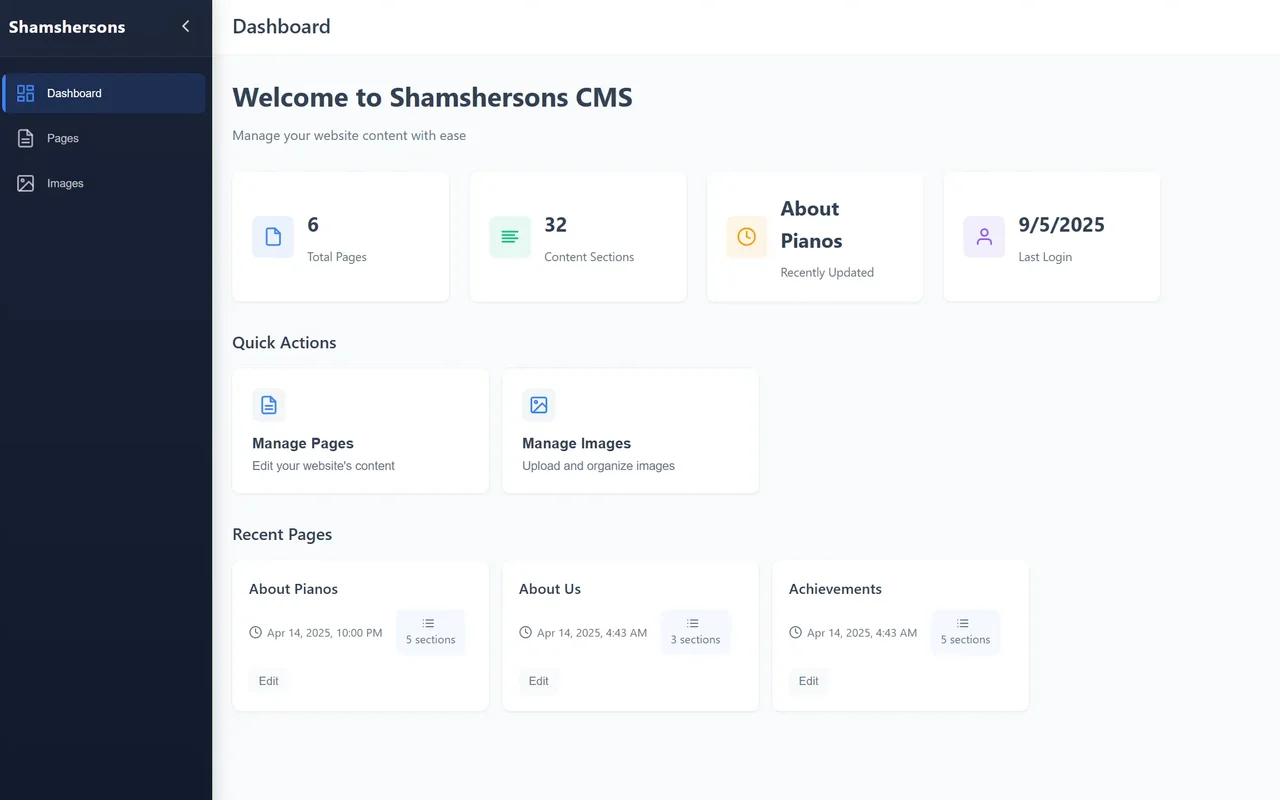Click the Last Login date 9/5/2025

[x=1062, y=225]
